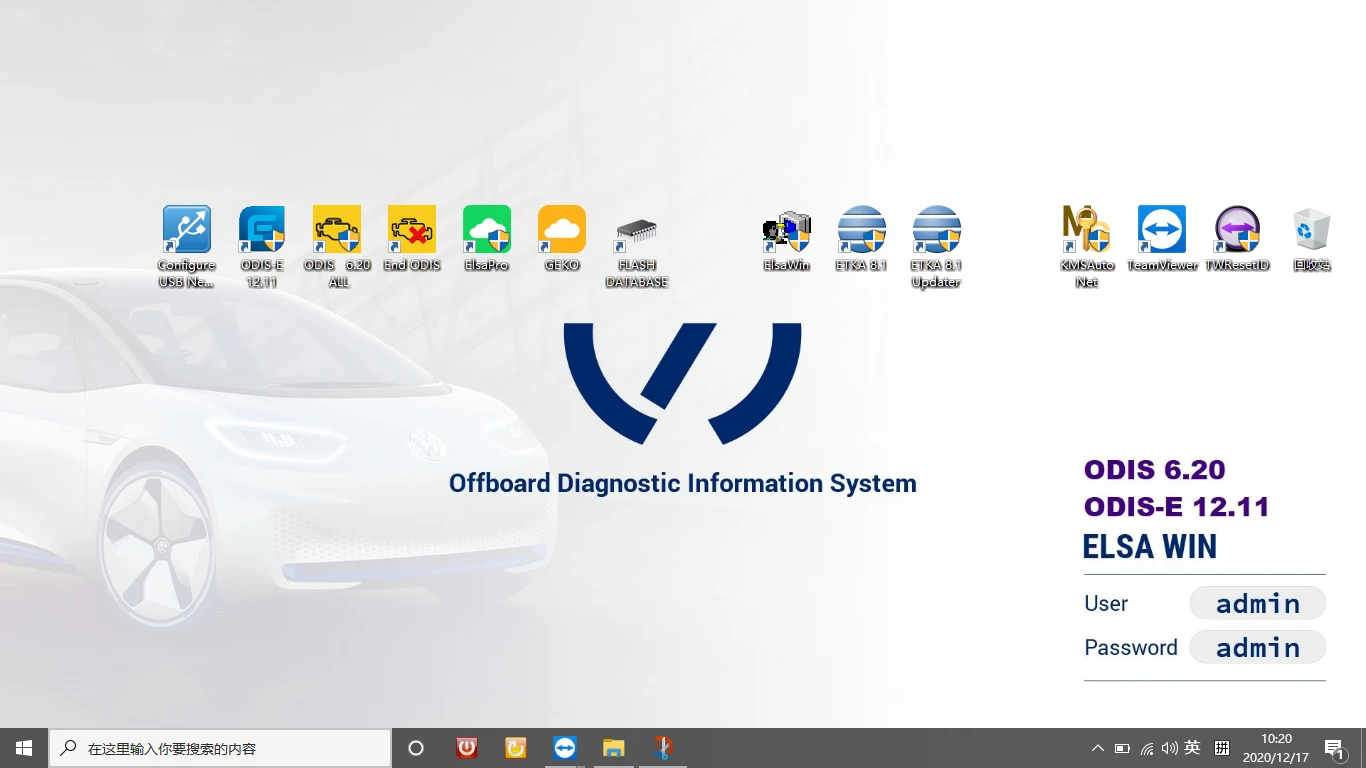Click the ETKA 8.1 Updater icon
1366x768 pixels.
click(x=937, y=246)
